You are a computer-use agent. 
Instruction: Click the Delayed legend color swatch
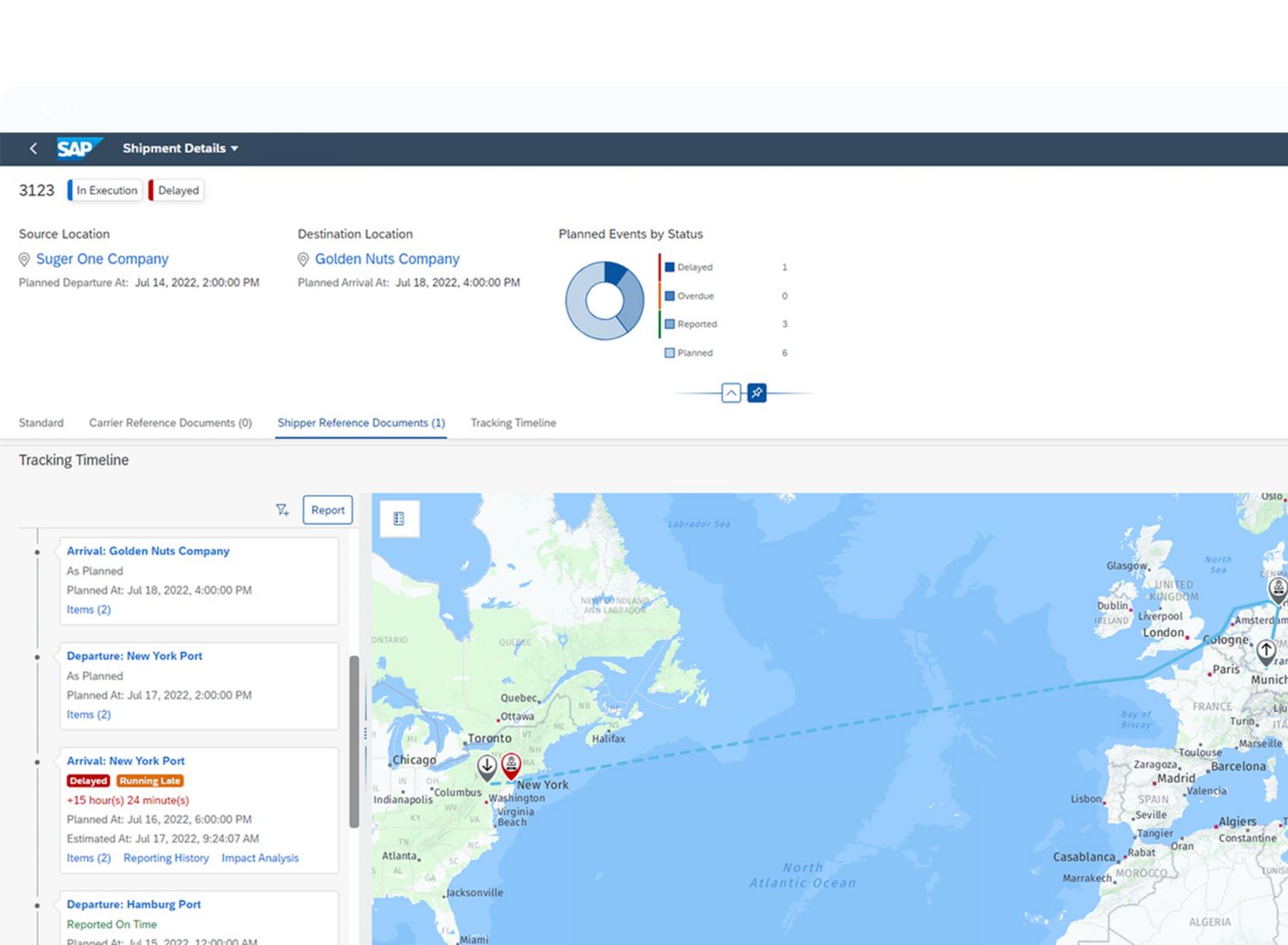click(x=670, y=267)
